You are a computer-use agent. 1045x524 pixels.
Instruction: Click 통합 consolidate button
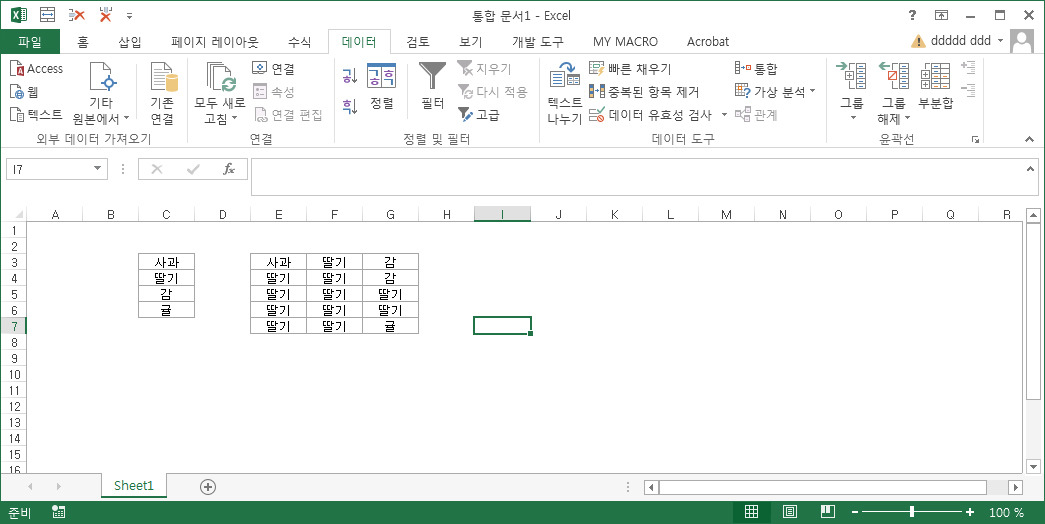pos(756,69)
